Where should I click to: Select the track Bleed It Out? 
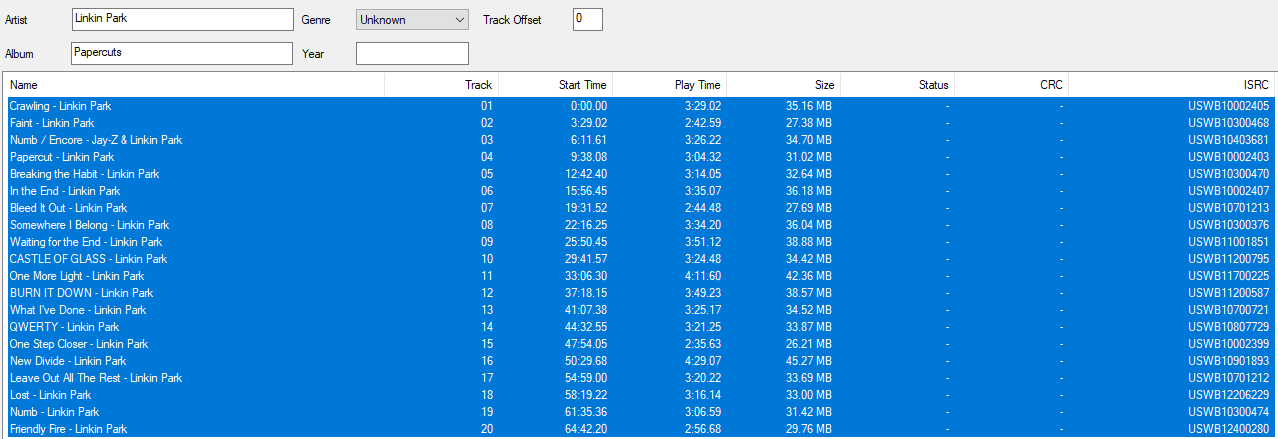pos(639,208)
